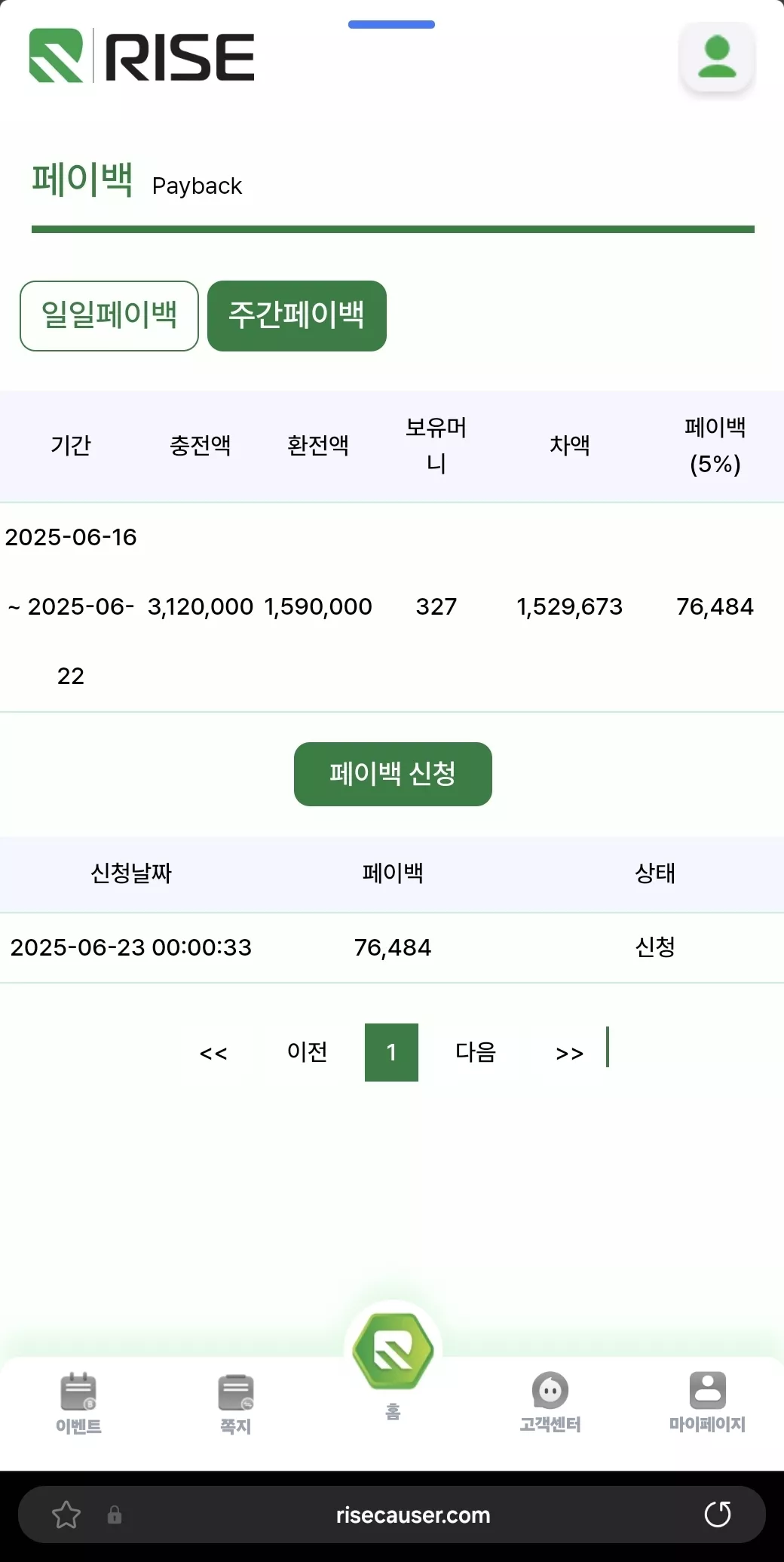Click the 페이백 신청 button
The height and width of the screenshot is (1562, 784).
click(393, 774)
